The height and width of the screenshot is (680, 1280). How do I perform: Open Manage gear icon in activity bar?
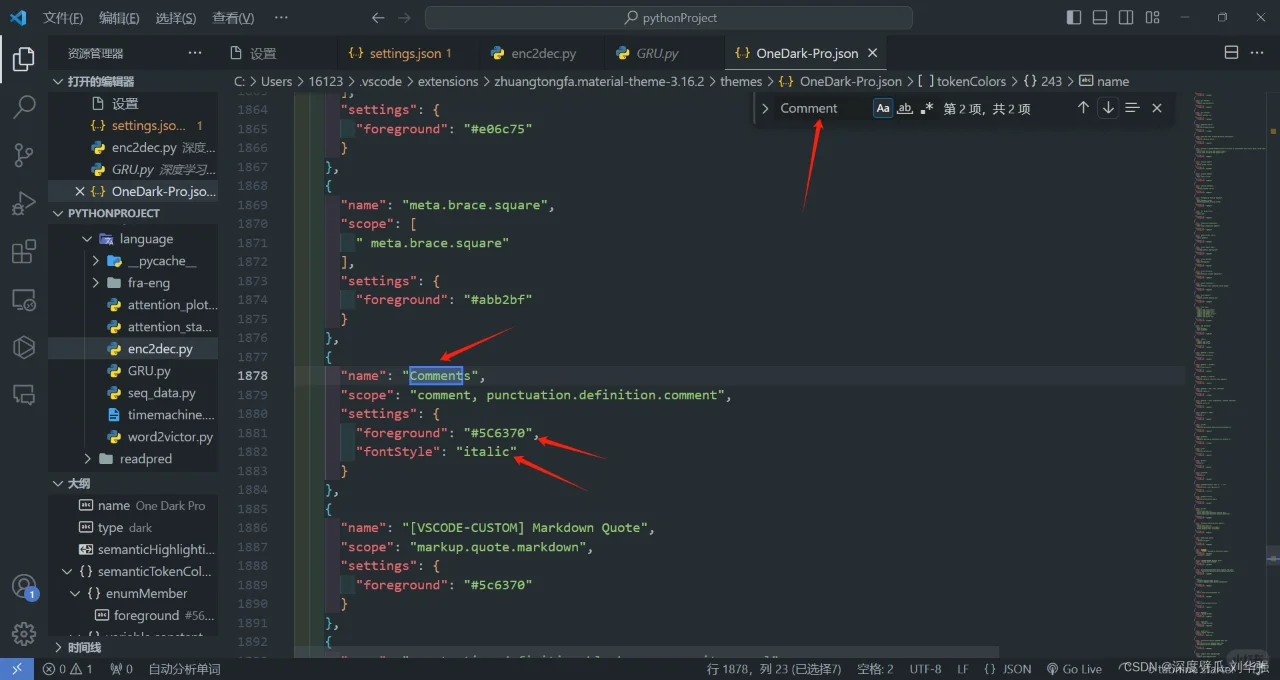[24, 634]
